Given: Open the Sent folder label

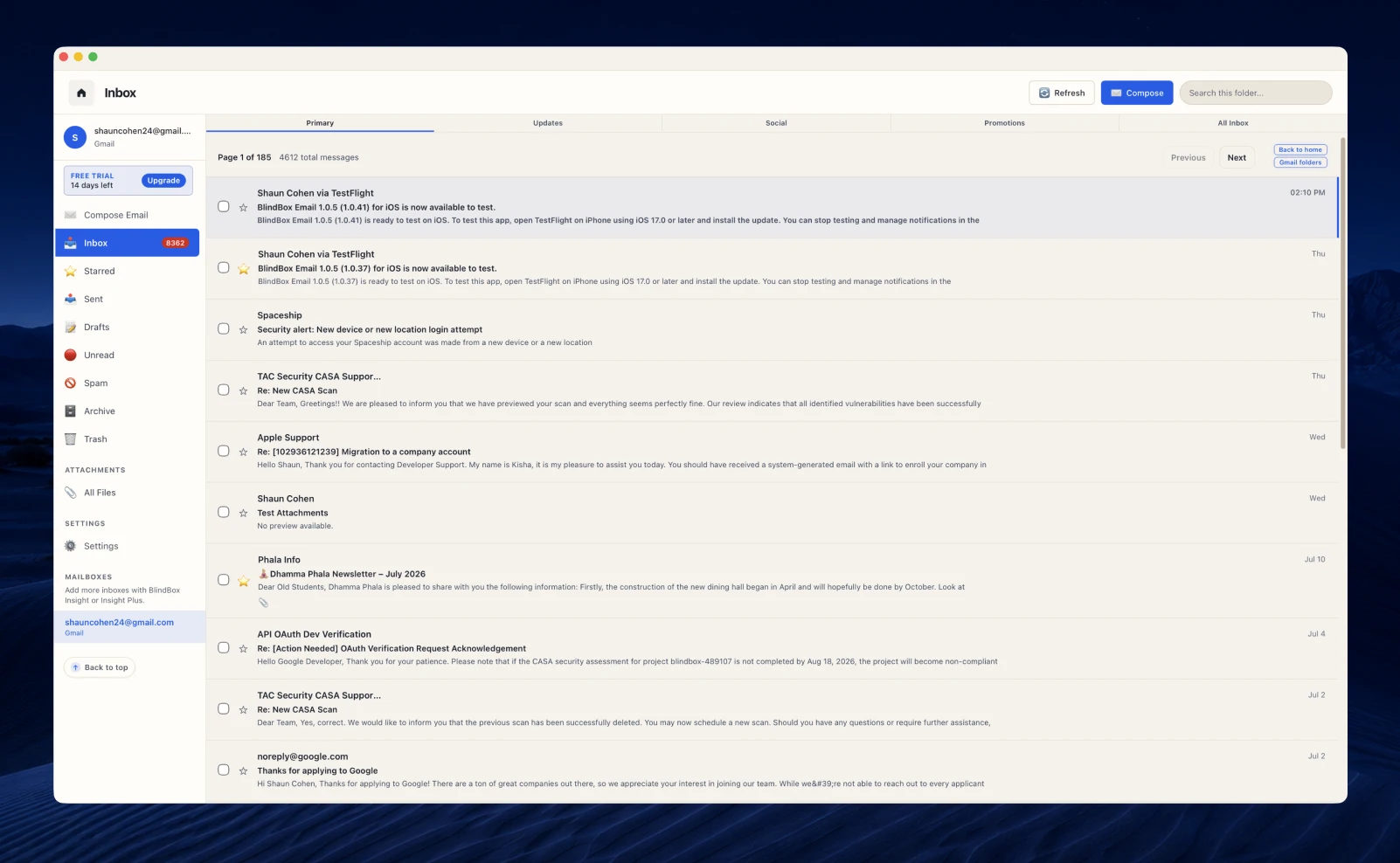Looking at the screenshot, I should [x=94, y=299].
